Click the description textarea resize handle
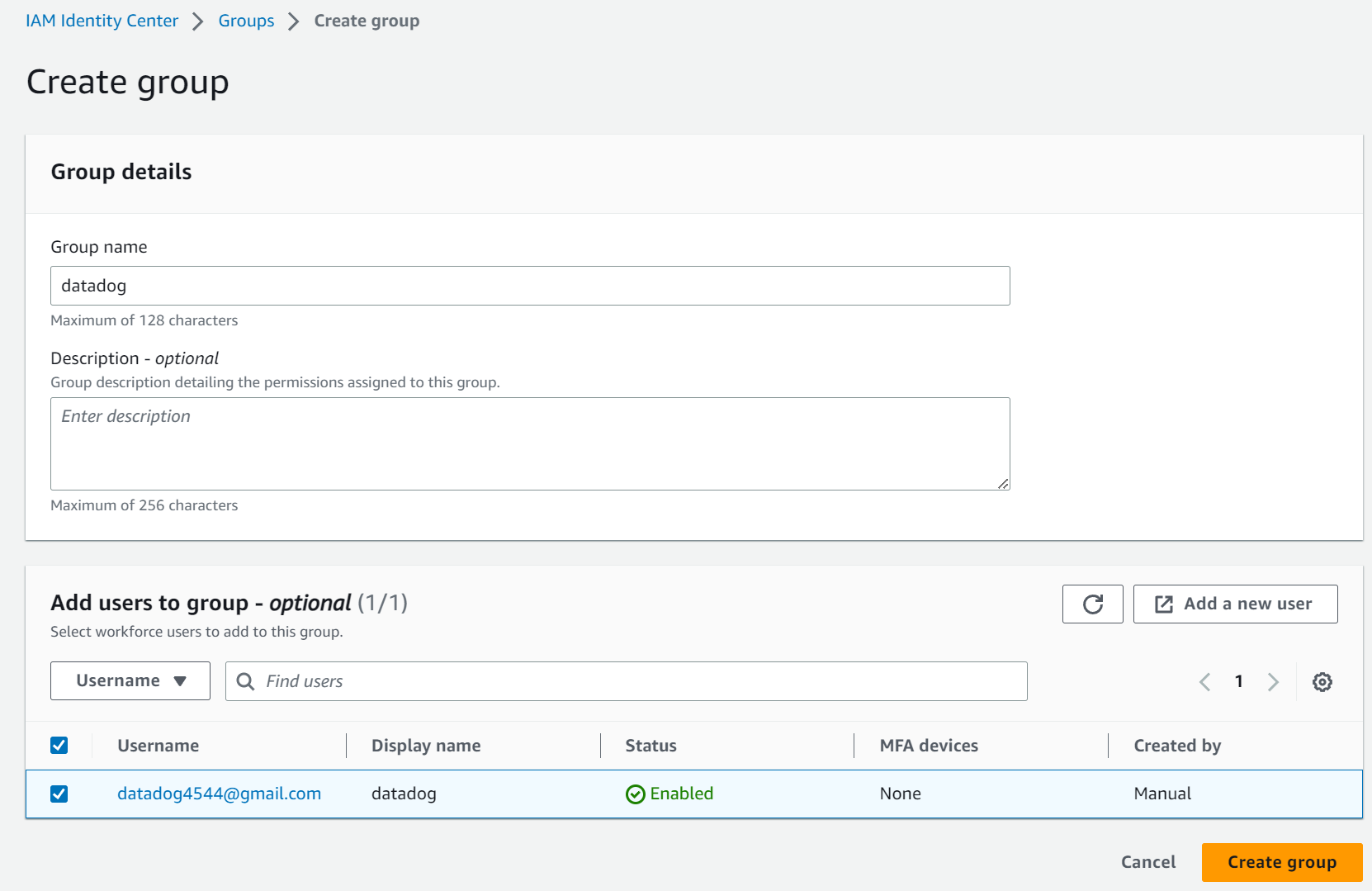The width and height of the screenshot is (1372, 891). coord(1003,484)
